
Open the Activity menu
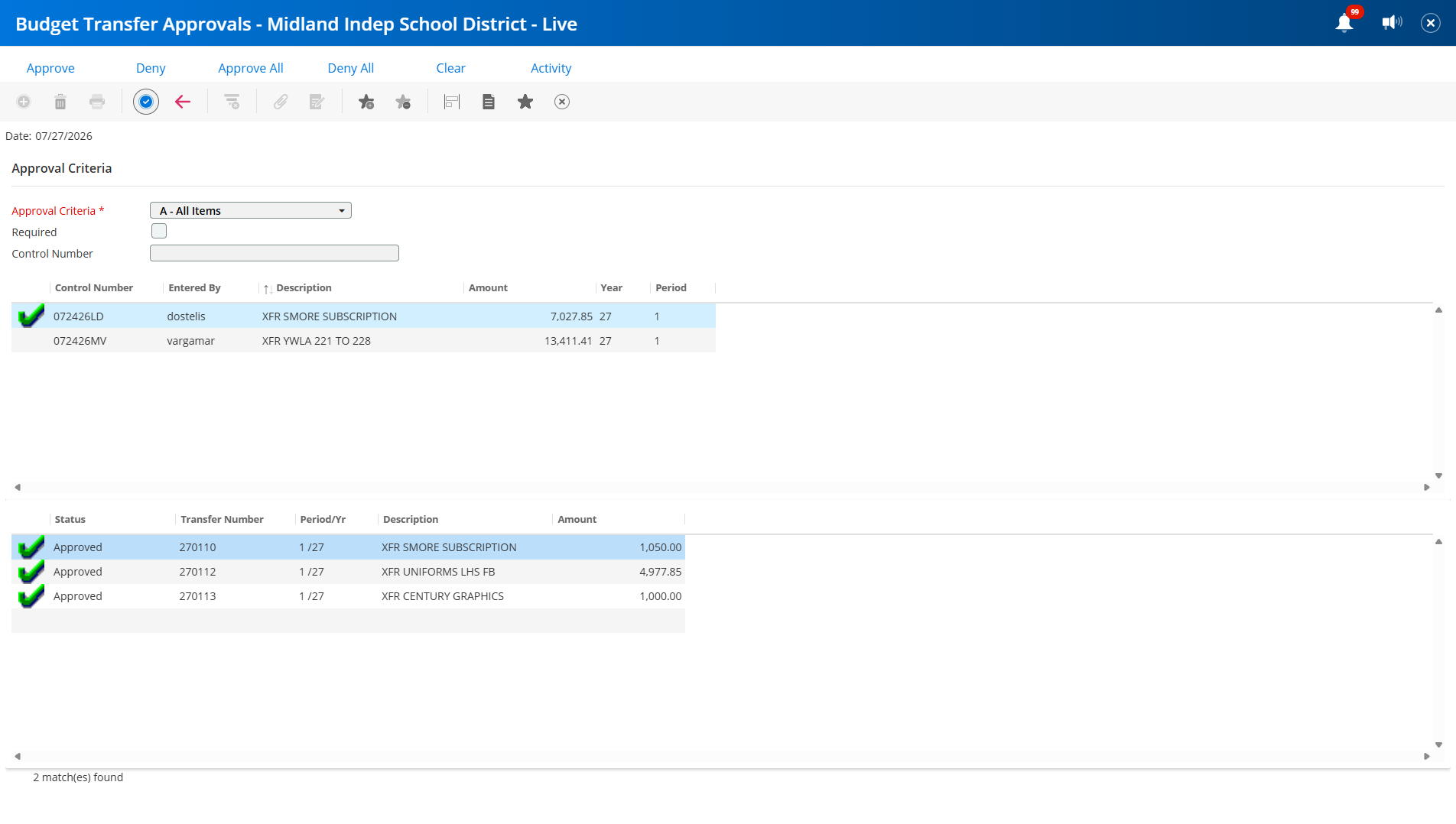tap(551, 68)
